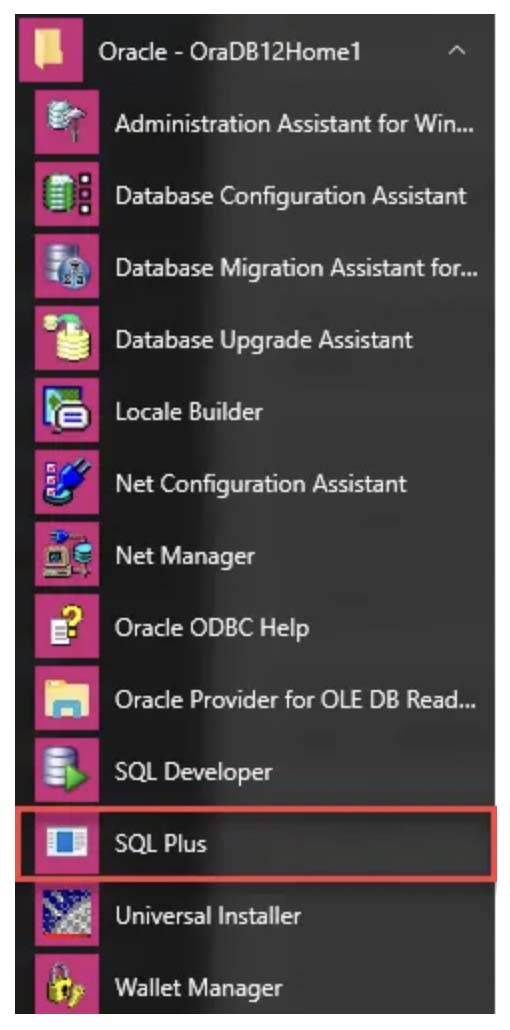This screenshot has width=510, height=1030.
Task: Click the SQL Plus icon
Action: coord(66,843)
